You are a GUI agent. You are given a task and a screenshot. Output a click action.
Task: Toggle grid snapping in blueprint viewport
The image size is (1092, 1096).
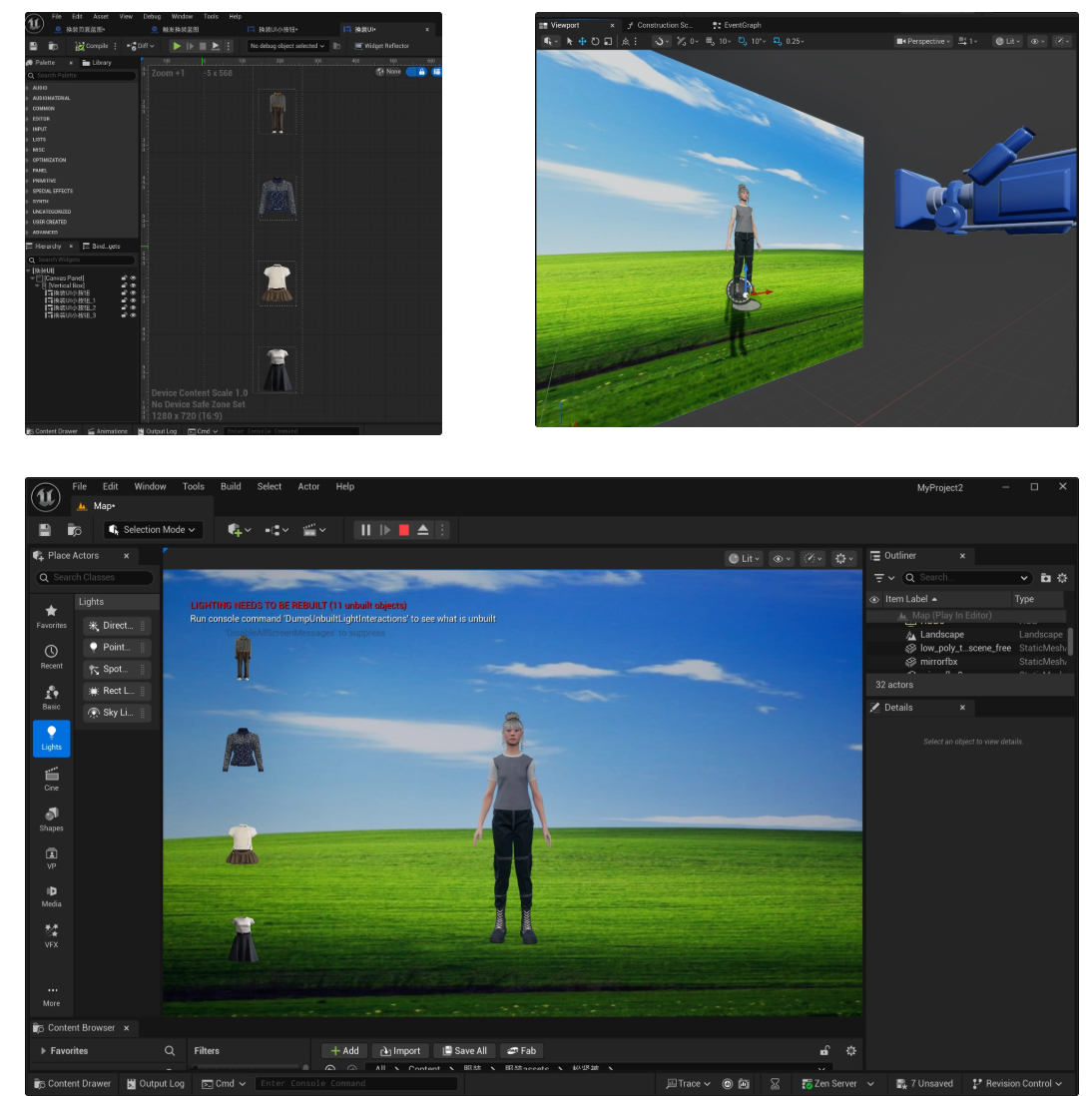pyautogui.click(x=711, y=41)
